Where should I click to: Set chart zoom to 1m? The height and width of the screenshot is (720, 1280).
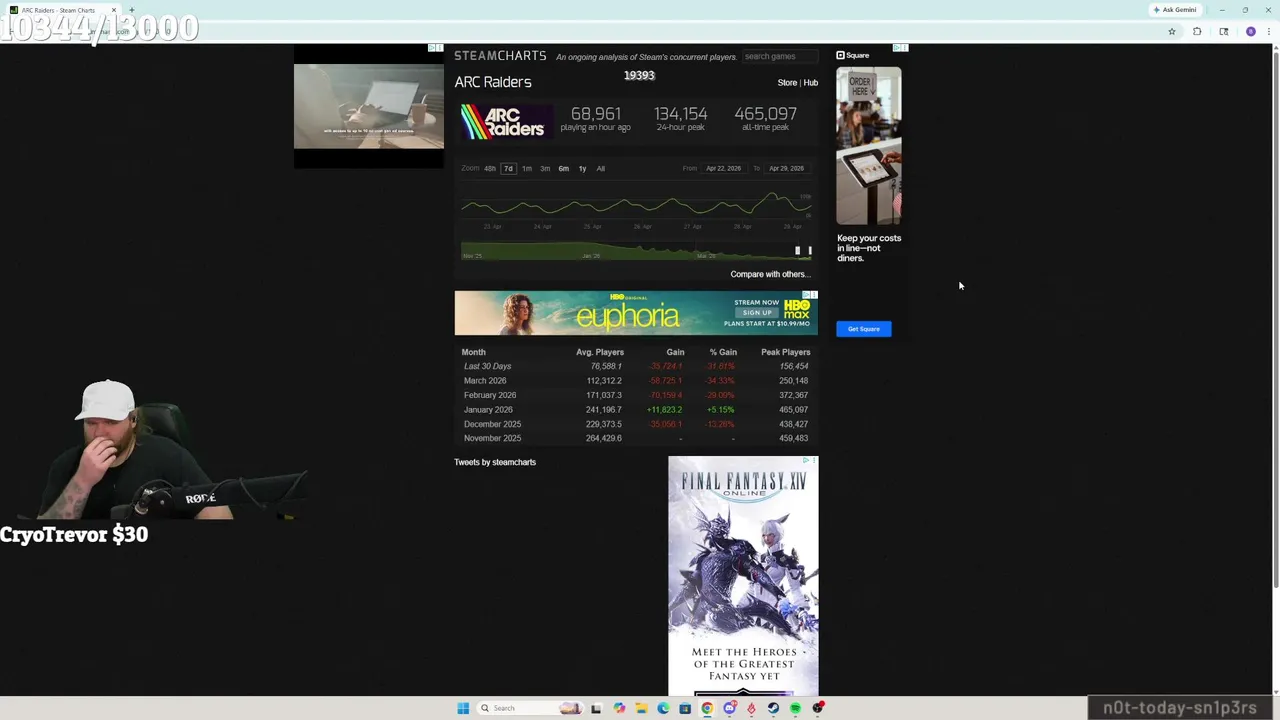pyautogui.click(x=527, y=168)
